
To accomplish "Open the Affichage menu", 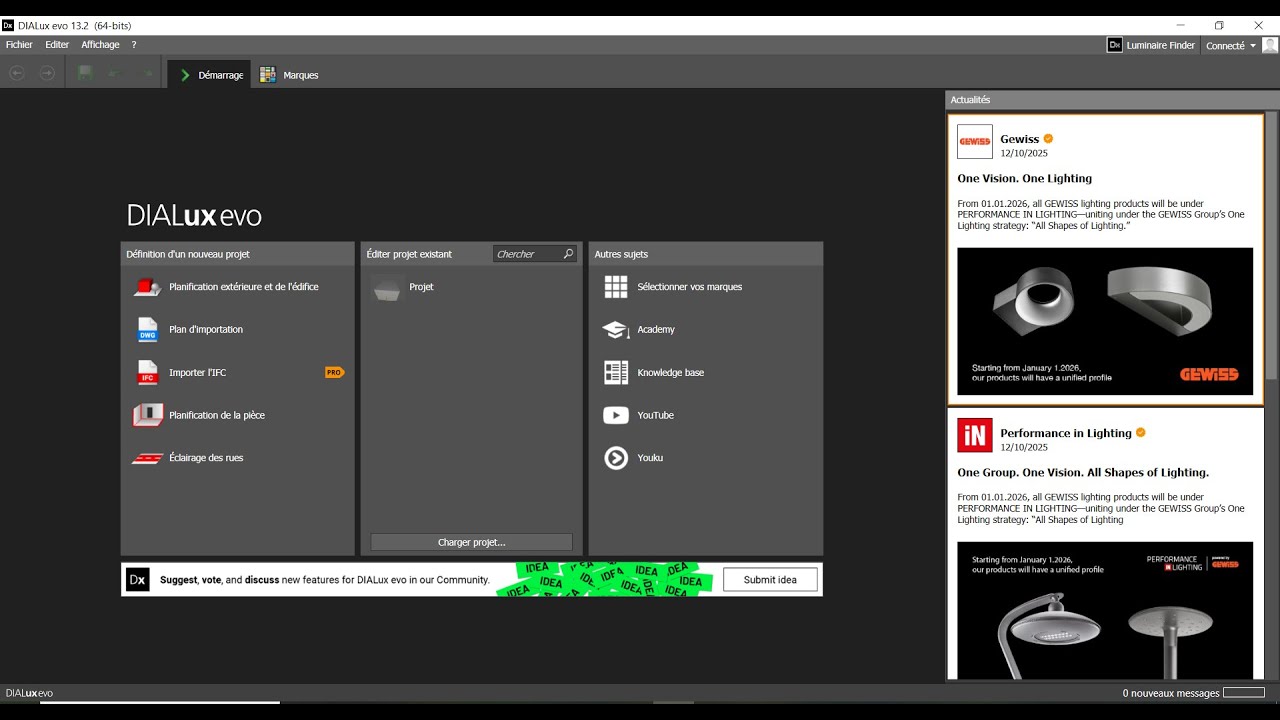I will [100, 45].
